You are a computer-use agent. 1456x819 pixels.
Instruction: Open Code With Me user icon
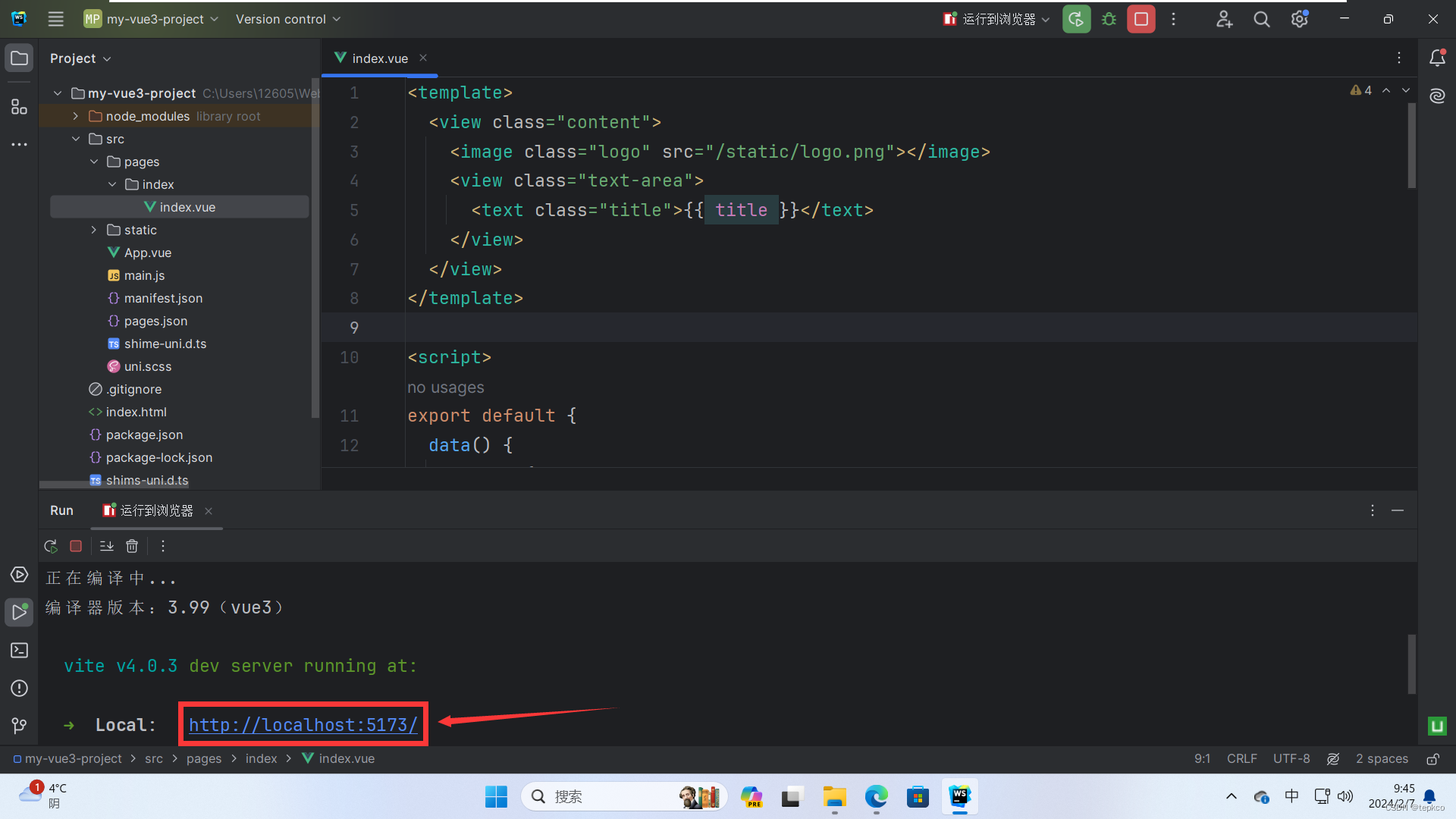click(x=1224, y=19)
